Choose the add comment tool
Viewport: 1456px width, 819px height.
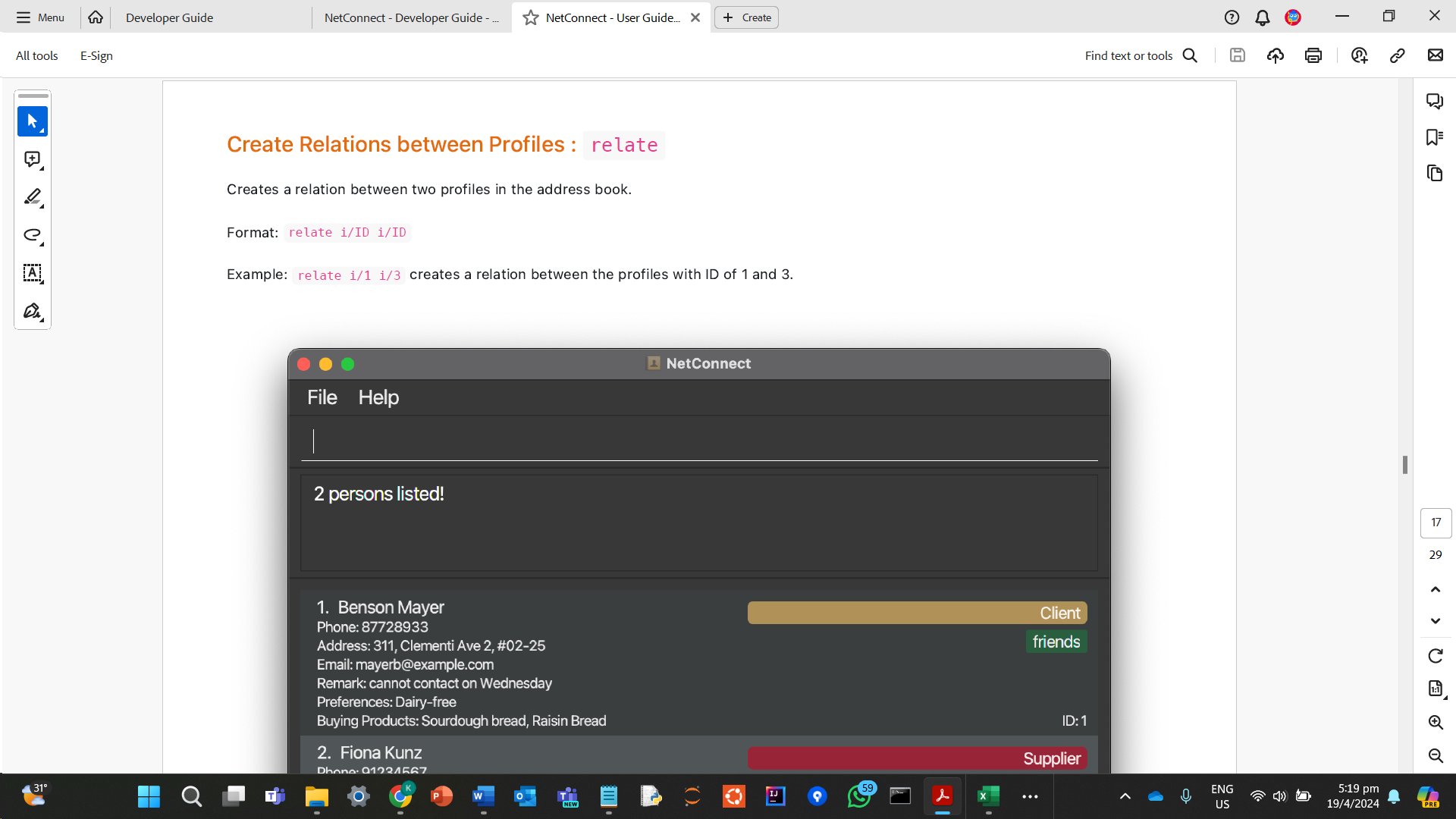pyautogui.click(x=32, y=159)
